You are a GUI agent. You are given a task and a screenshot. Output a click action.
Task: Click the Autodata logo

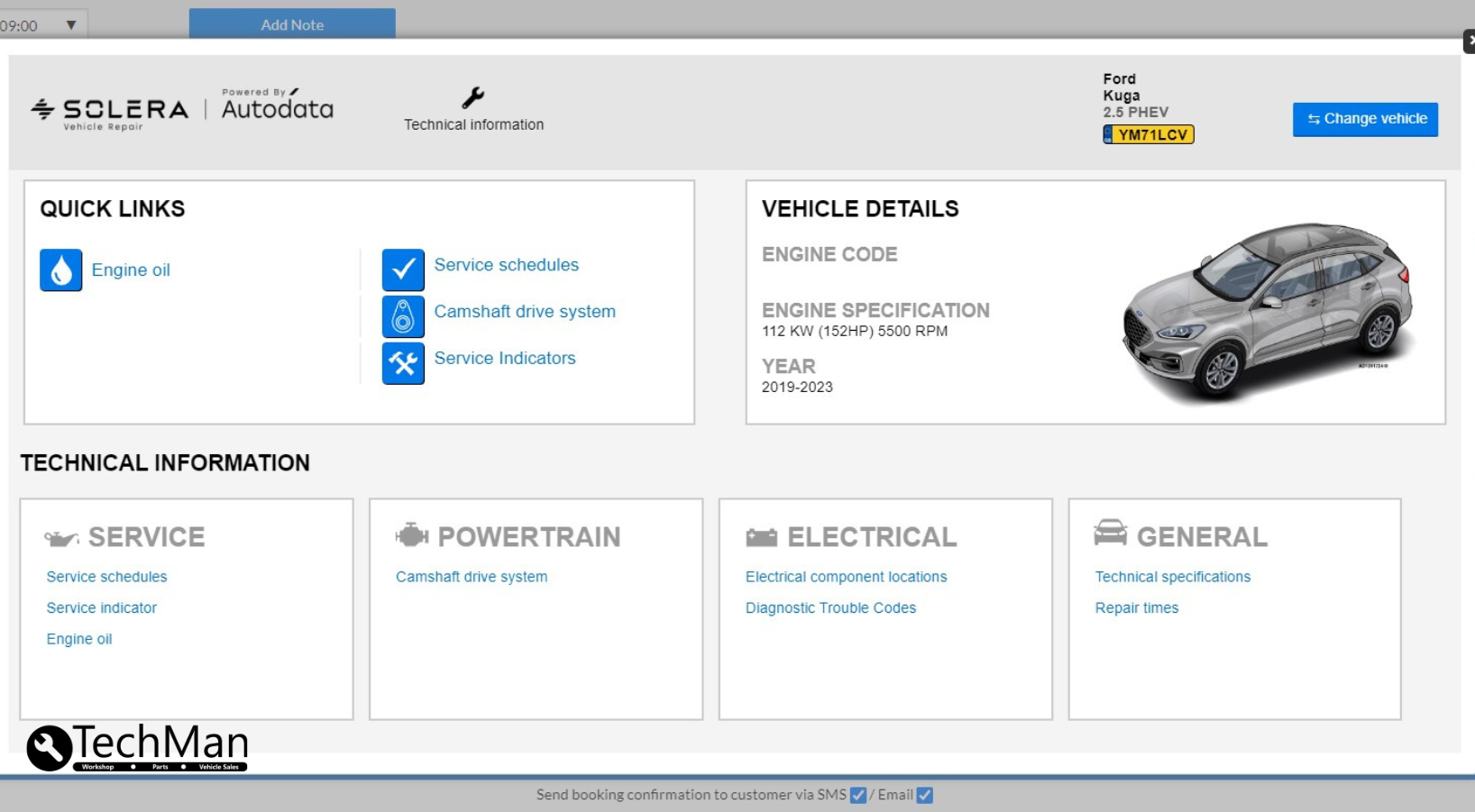pos(278,105)
